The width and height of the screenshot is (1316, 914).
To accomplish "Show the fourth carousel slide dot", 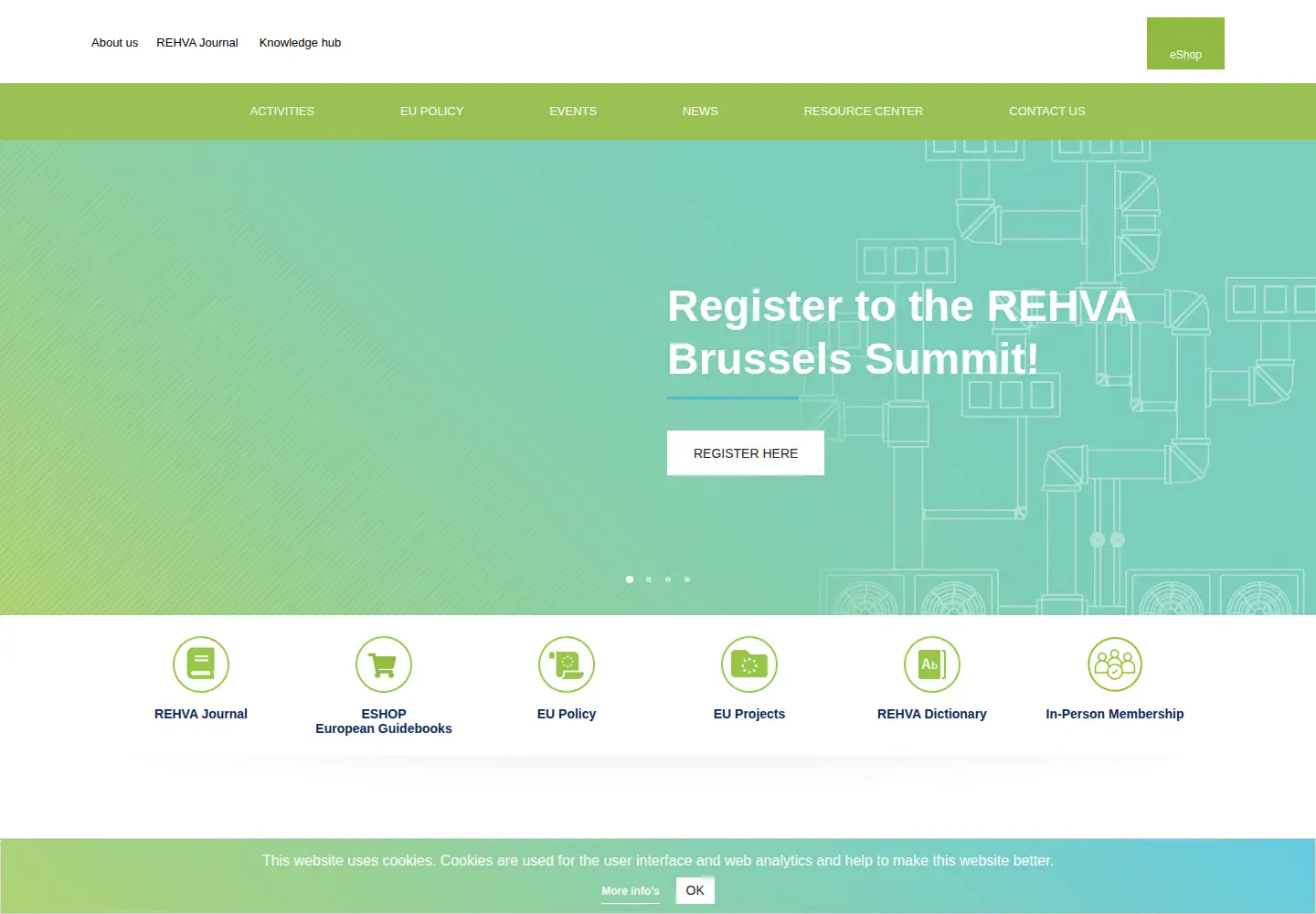I will pyautogui.click(x=687, y=579).
